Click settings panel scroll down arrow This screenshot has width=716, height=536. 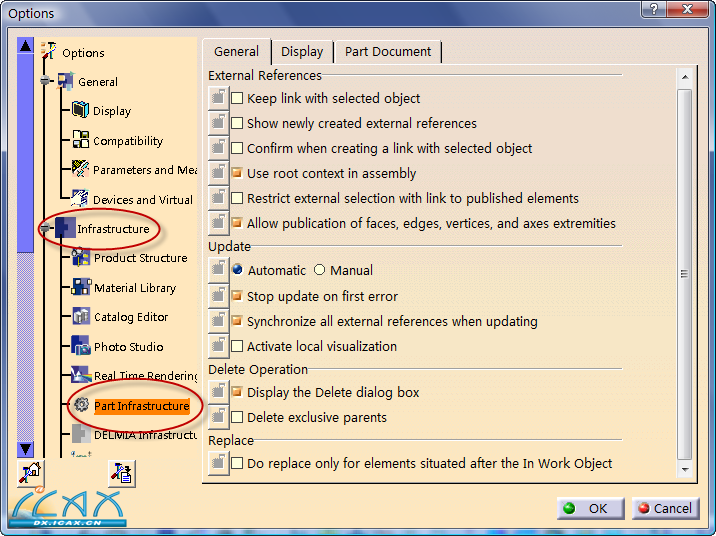(684, 469)
